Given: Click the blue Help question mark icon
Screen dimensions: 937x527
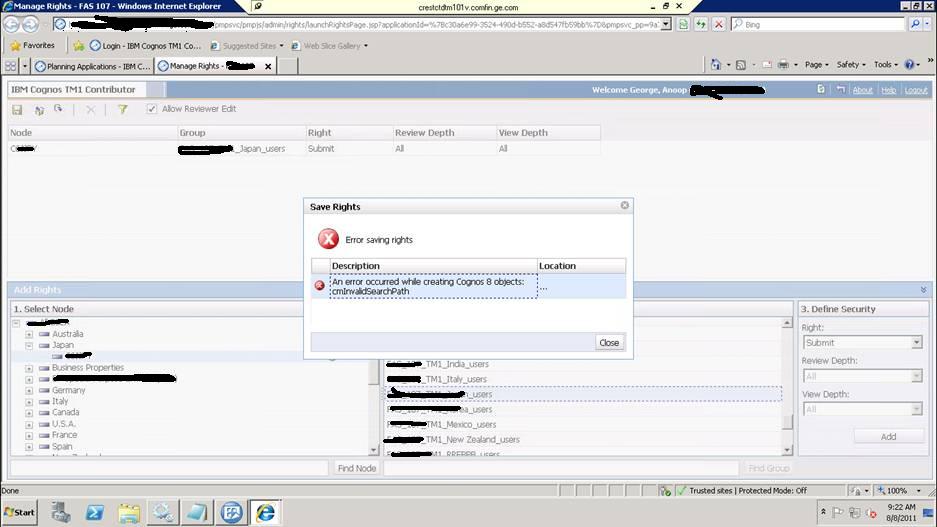Looking at the screenshot, I should click(x=909, y=65).
